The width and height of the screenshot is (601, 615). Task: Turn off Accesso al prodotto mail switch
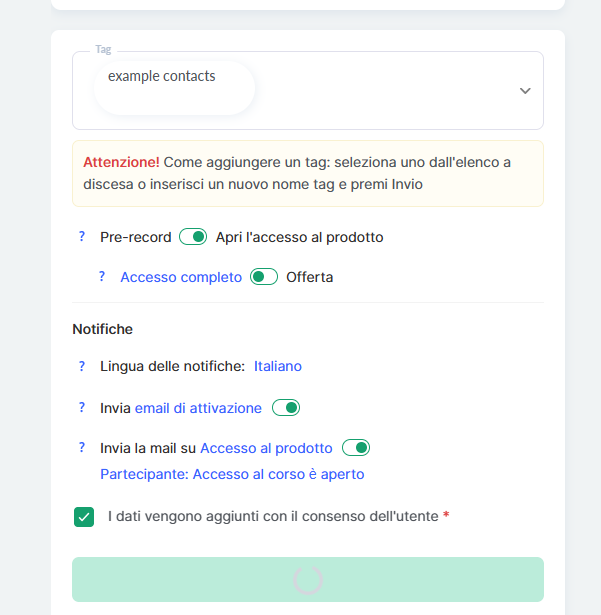[x=356, y=447]
